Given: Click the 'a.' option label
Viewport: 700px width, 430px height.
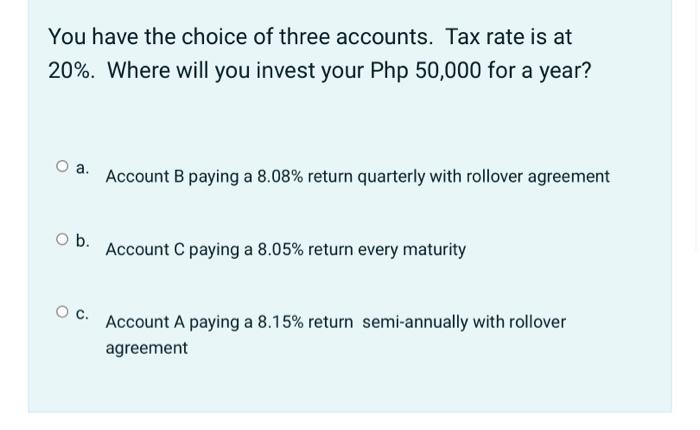Looking at the screenshot, I should tap(82, 168).
